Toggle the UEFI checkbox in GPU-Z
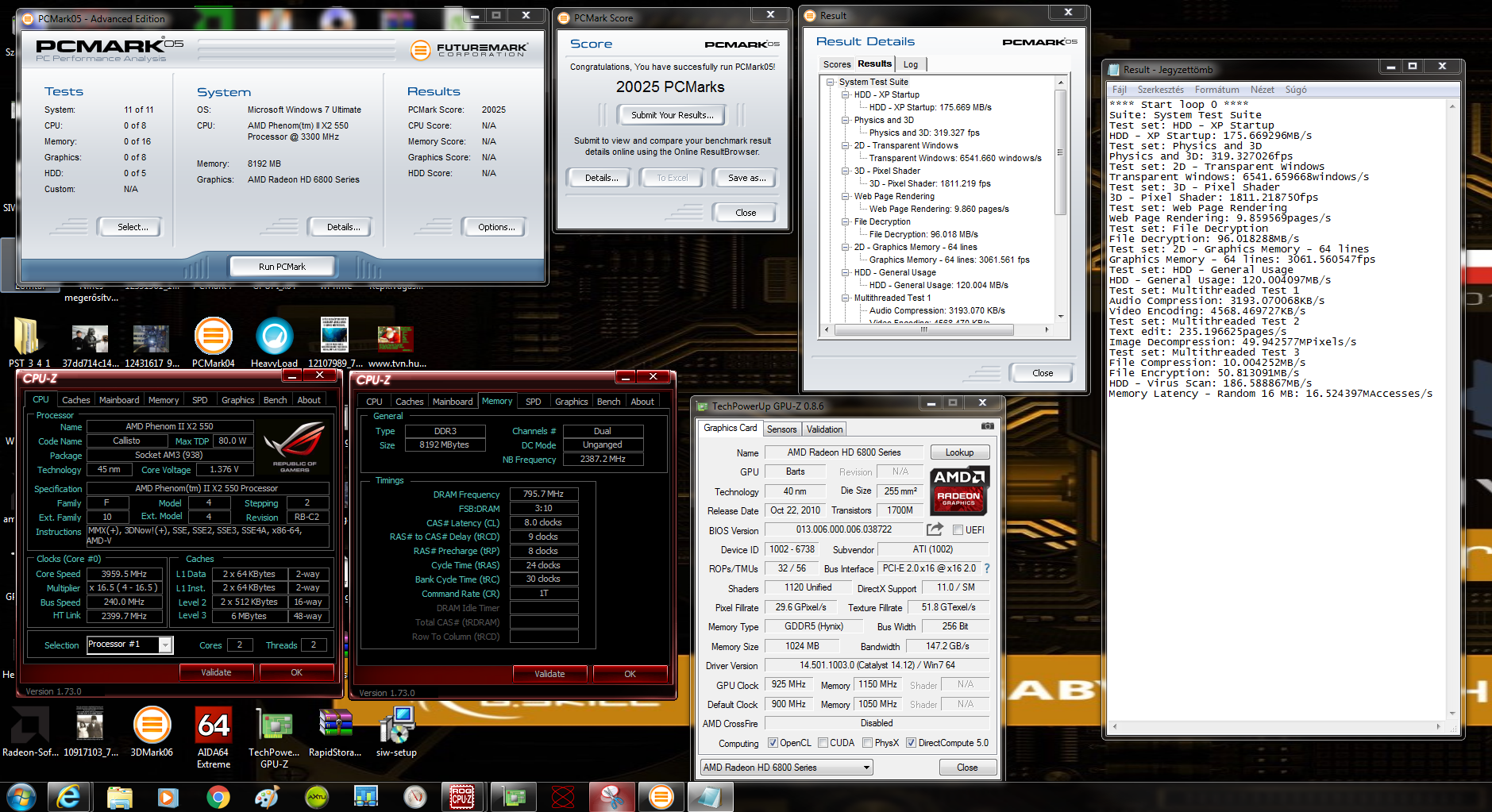The width and height of the screenshot is (1492, 812). tap(958, 530)
